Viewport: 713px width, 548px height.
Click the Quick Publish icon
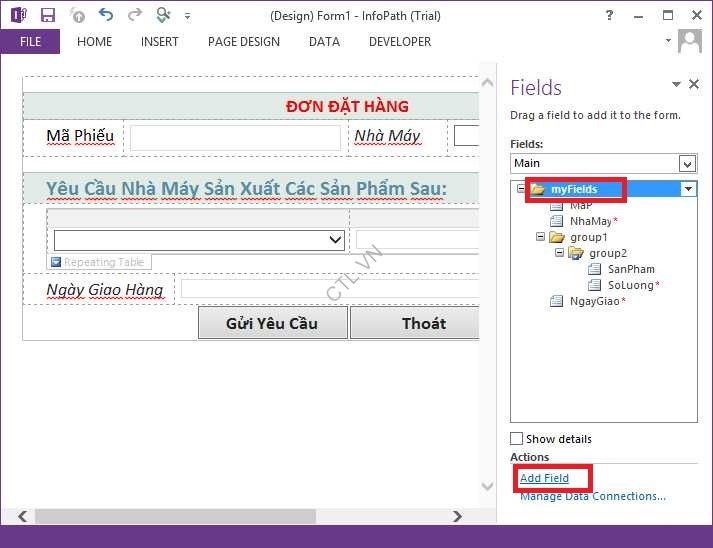pyautogui.click(x=77, y=15)
